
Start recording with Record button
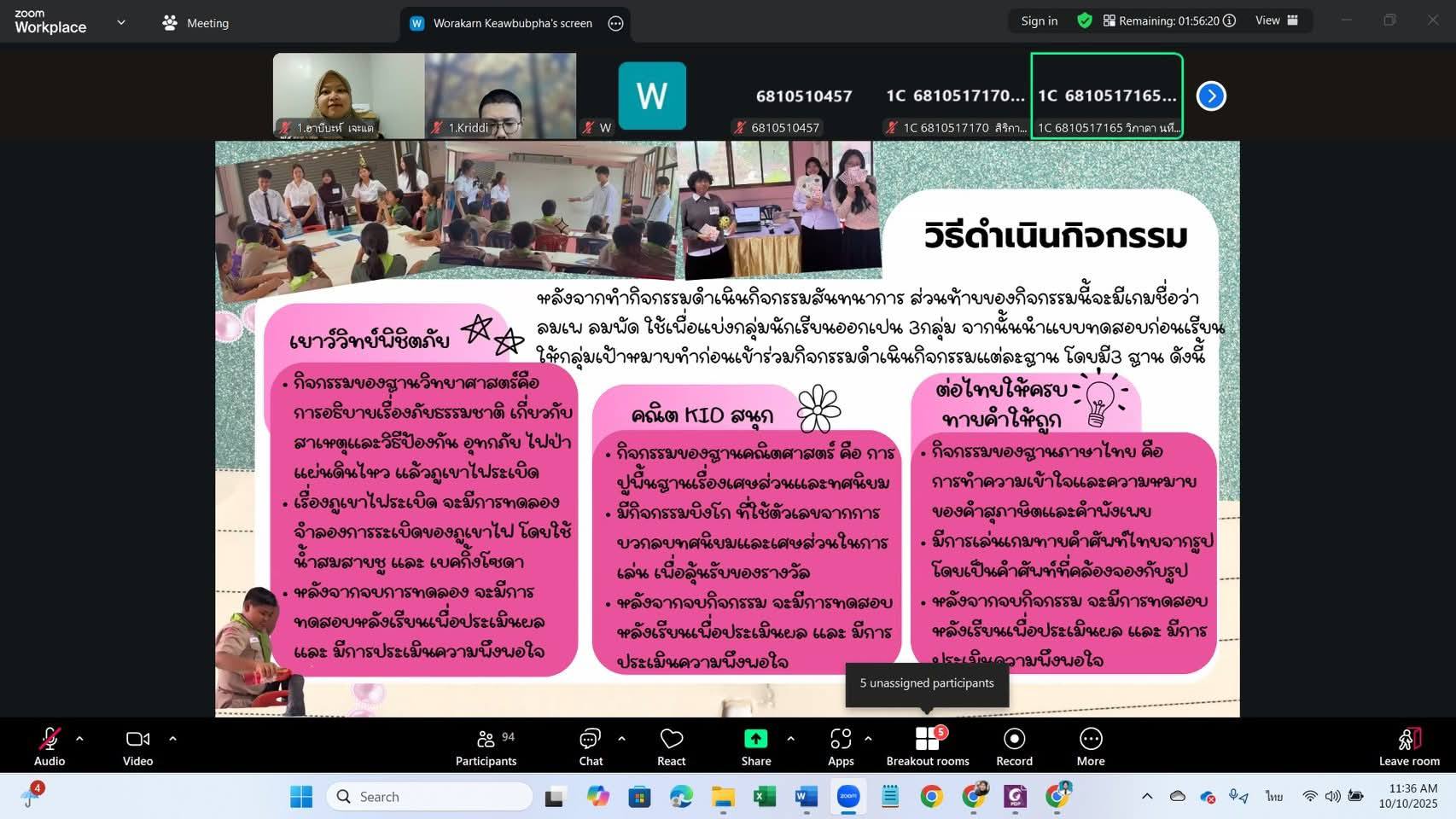click(x=1014, y=746)
